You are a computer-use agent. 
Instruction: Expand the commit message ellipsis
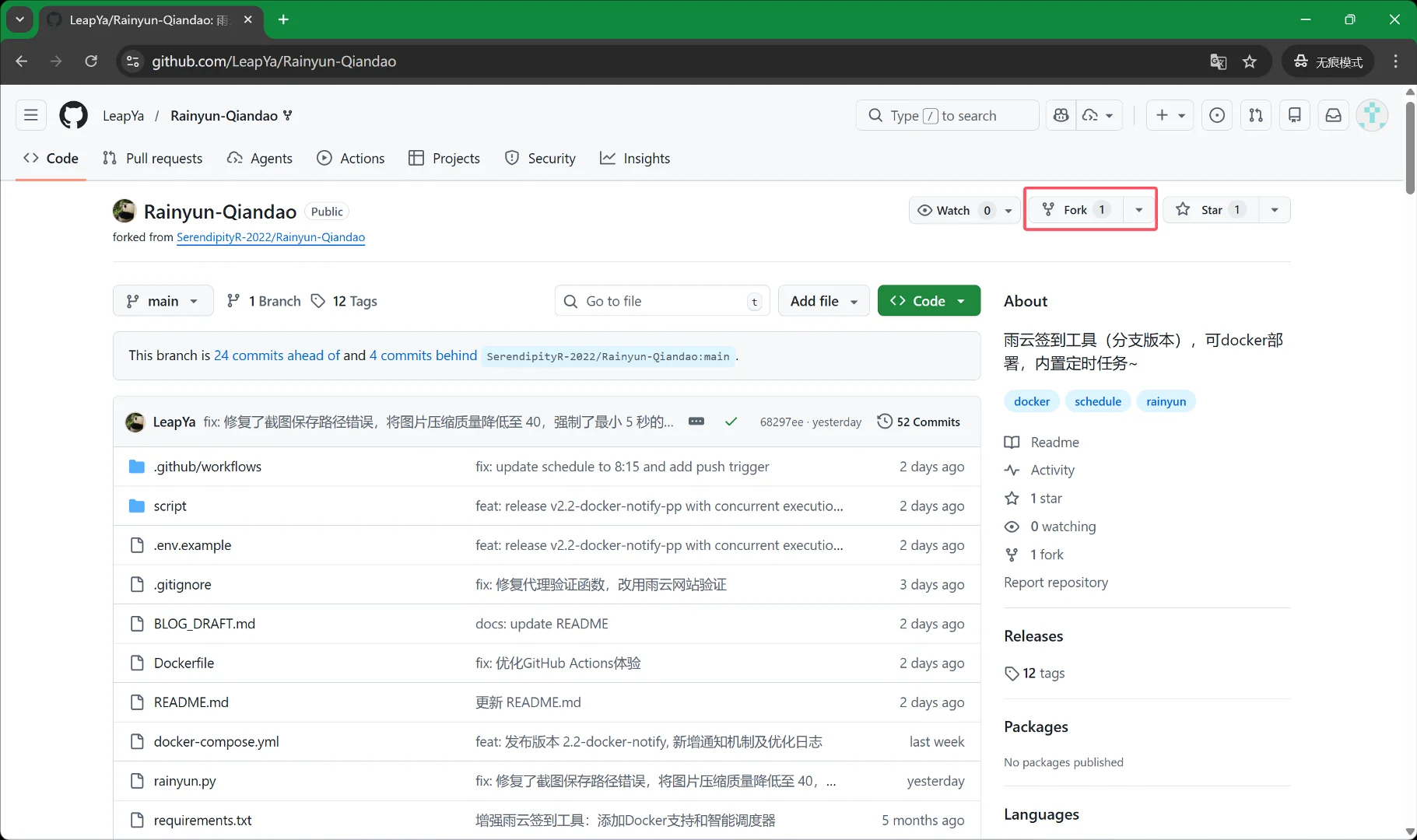pyautogui.click(x=696, y=422)
